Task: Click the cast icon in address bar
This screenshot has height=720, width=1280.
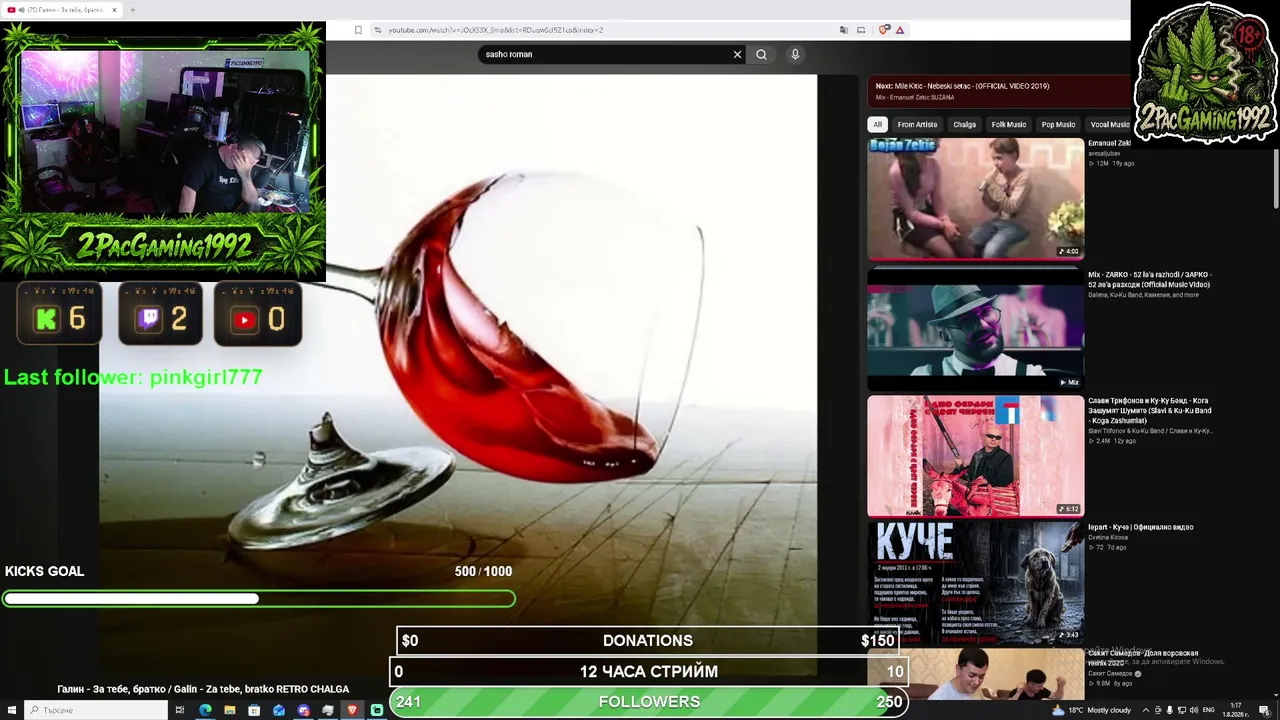Action: 861,30
